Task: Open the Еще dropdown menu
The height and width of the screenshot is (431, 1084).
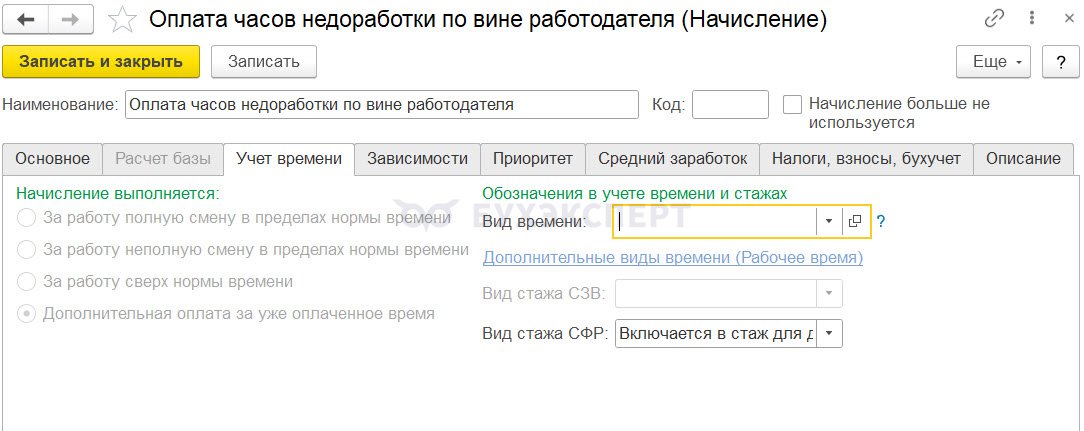Action: click(993, 62)
